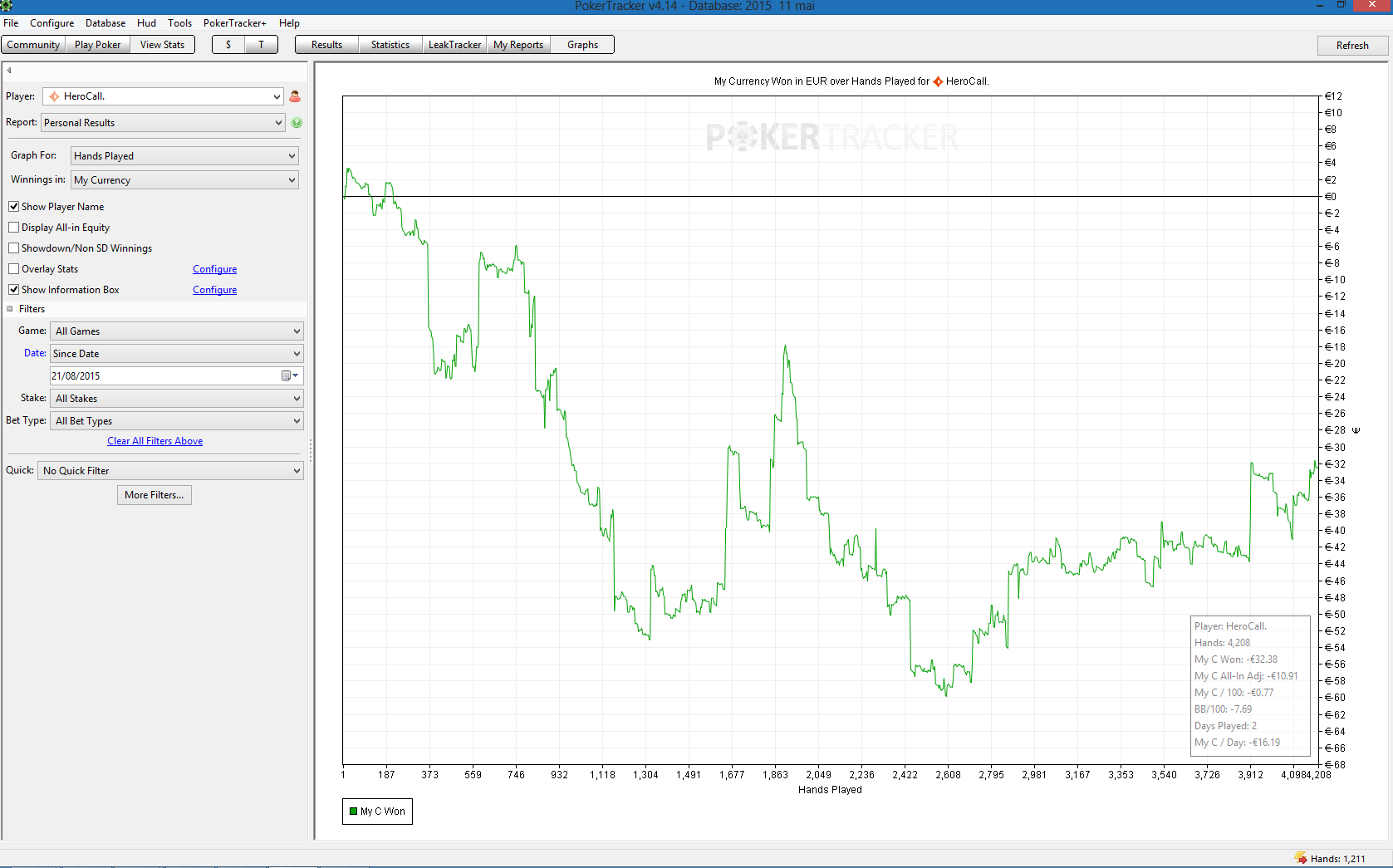Open the Player dropdown showing HeroCall.

click(x=163, y=96)
